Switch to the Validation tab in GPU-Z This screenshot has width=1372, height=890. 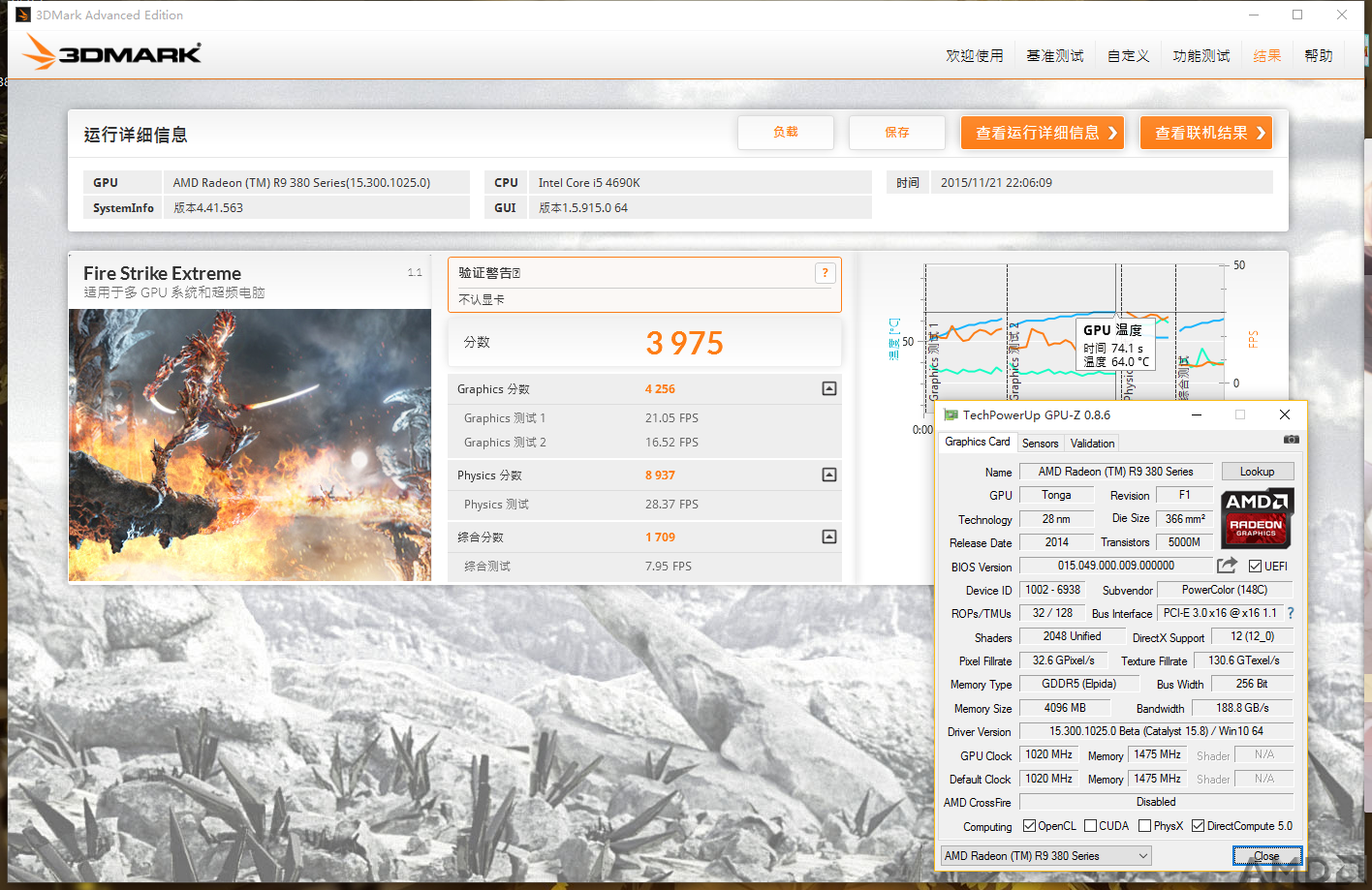1092,444
